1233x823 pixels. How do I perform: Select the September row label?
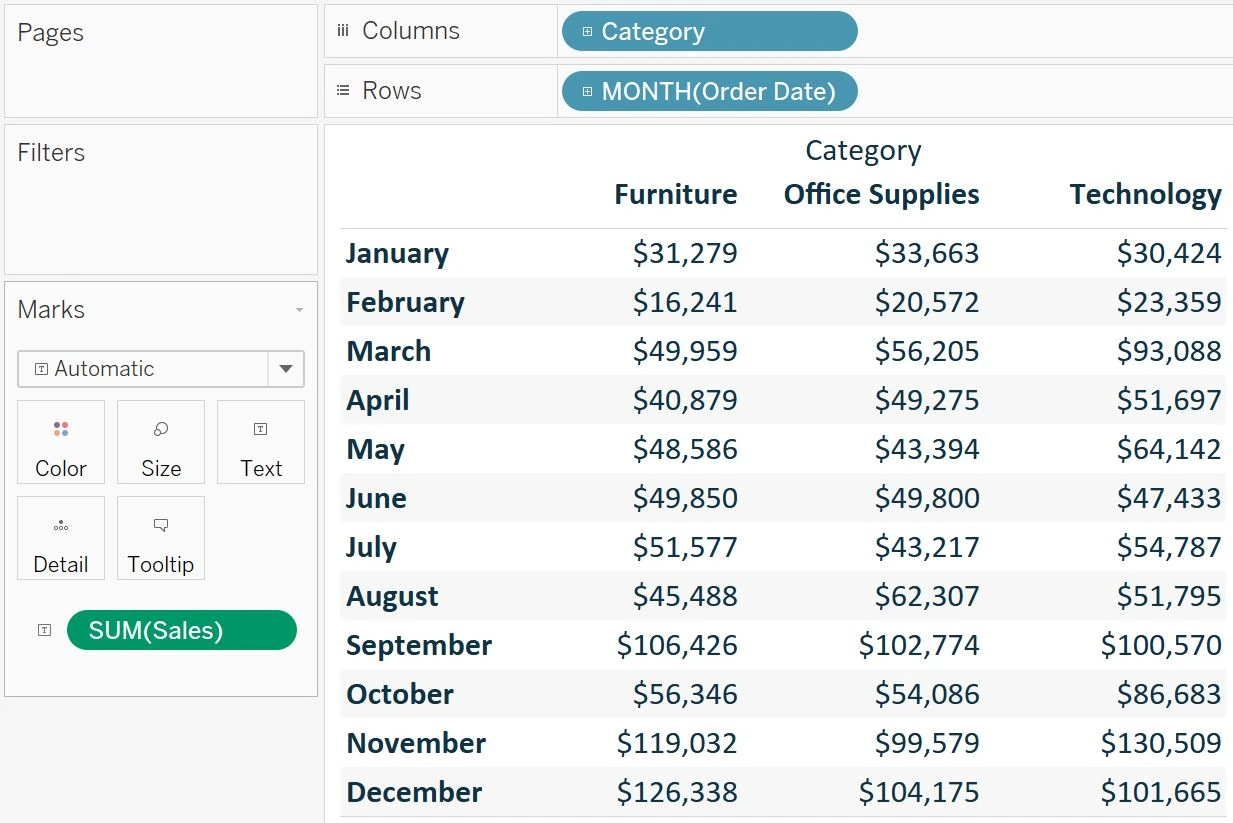pyautogui.click(x=418, y=645)
